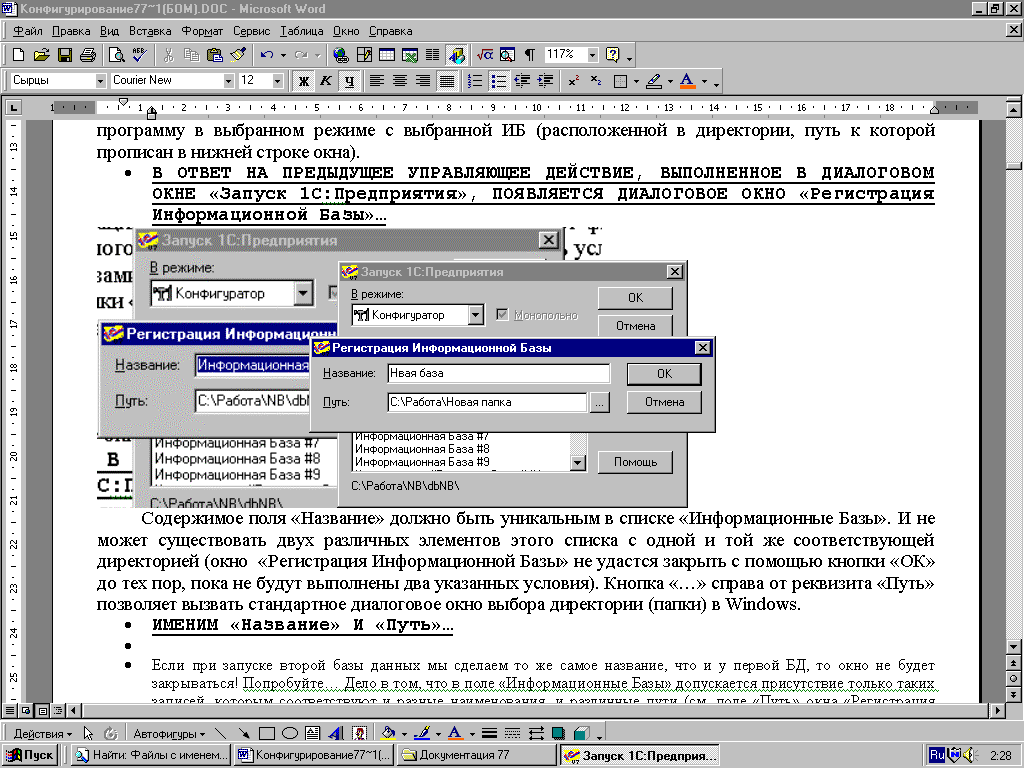Apply superscript formatting
The image size is (1024, 768).
(x=573, y=81)
